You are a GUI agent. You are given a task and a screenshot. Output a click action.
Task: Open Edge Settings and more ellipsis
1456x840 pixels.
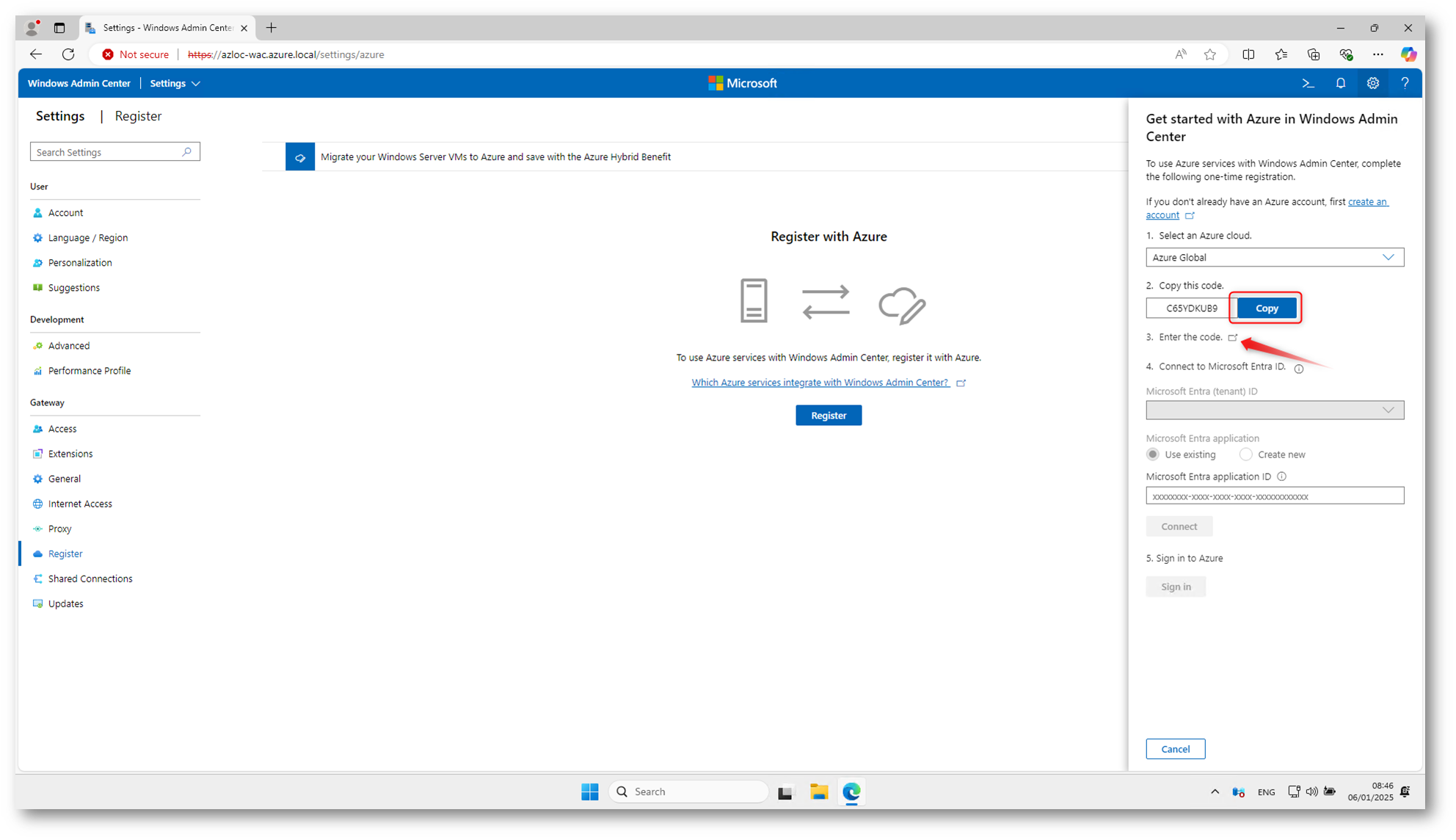(x=1377, y=54)
